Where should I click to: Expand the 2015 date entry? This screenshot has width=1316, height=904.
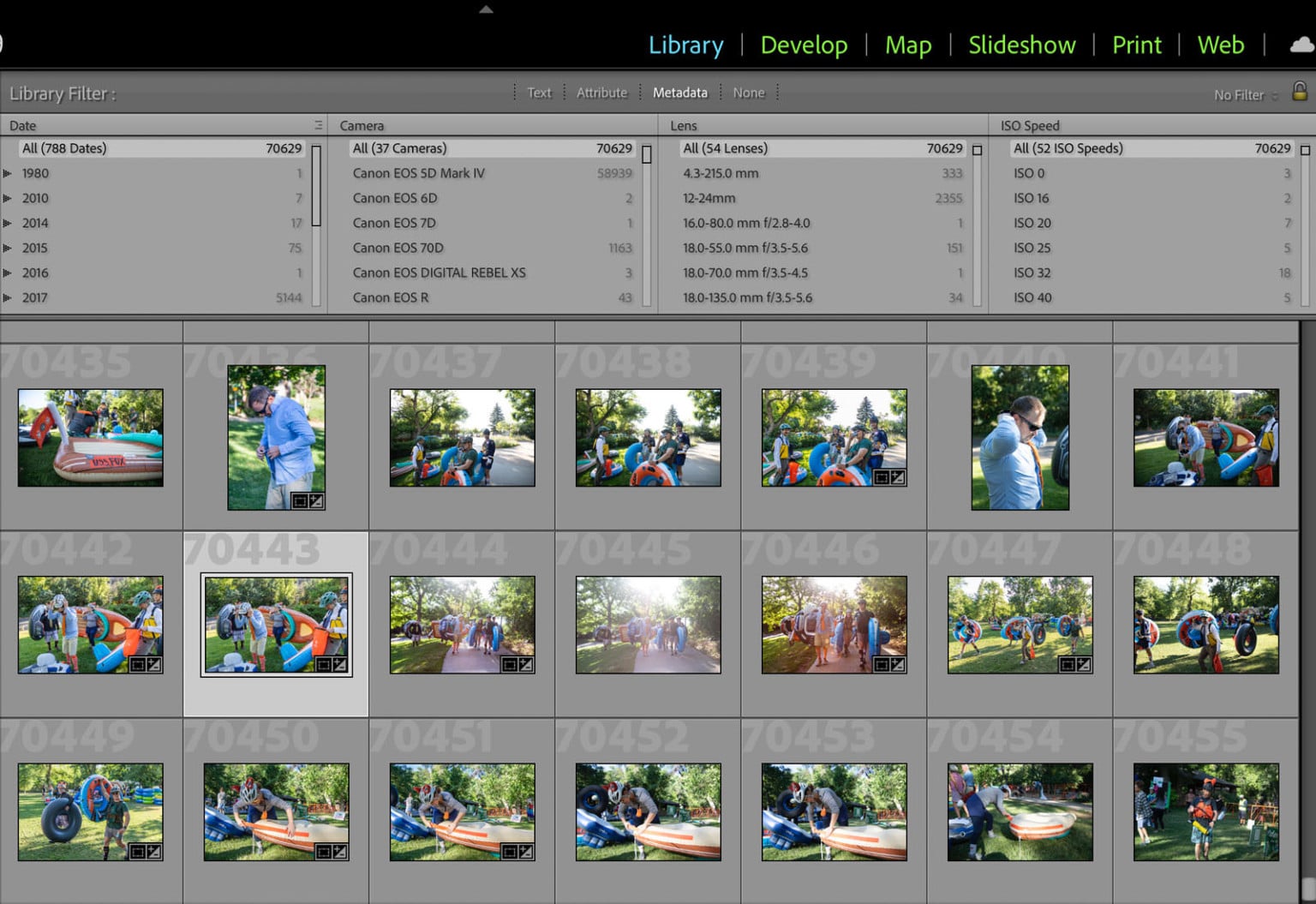8,248
